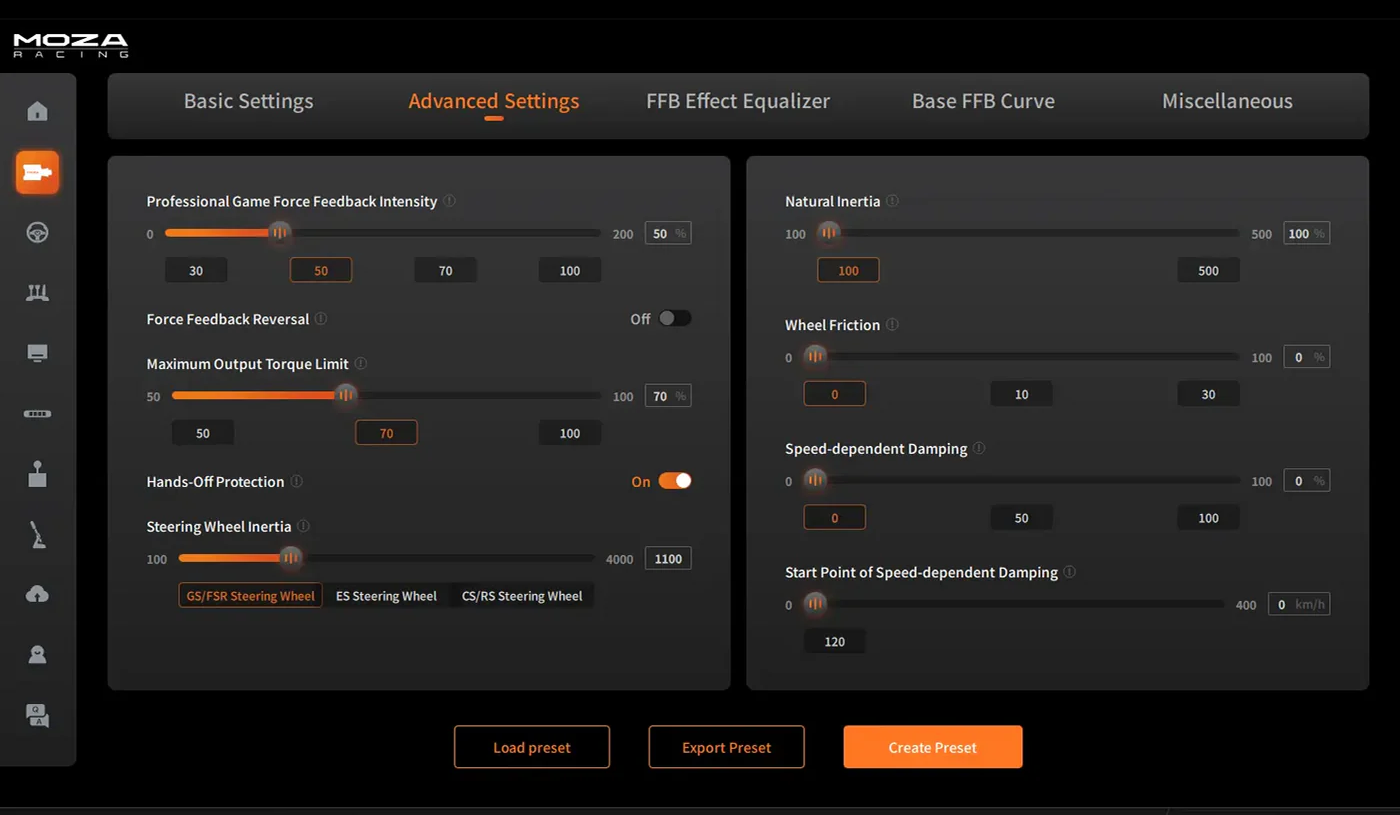Open the handbrake lever icon in sidebar
Screen dimensions: 1400x815
[x=37, y=535]
